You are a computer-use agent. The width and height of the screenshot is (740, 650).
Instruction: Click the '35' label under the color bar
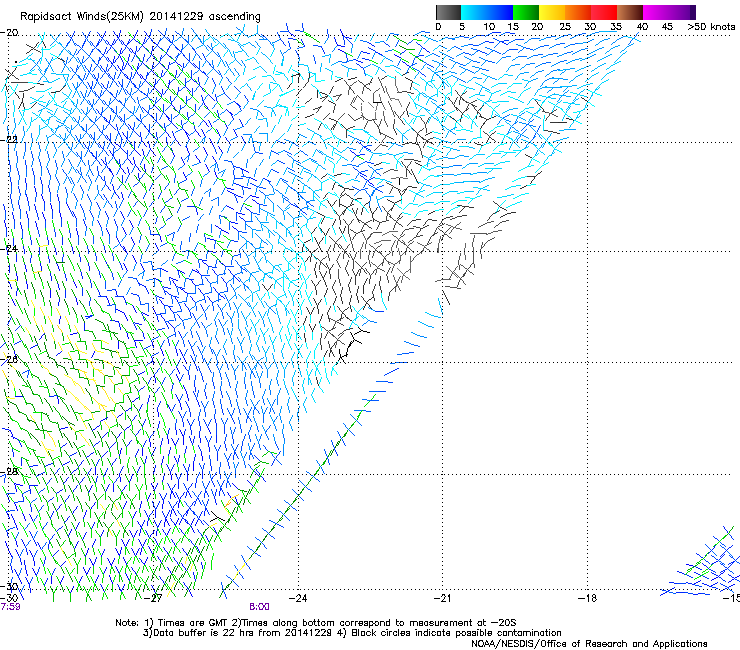[x=616, y=26]
